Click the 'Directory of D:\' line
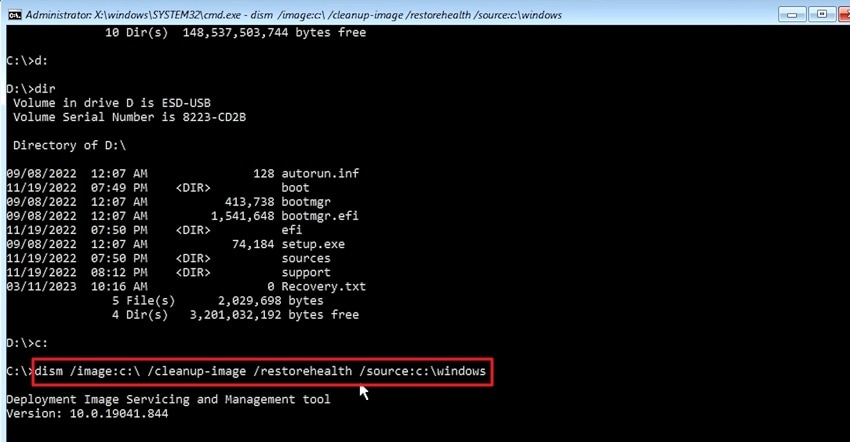 69,145
